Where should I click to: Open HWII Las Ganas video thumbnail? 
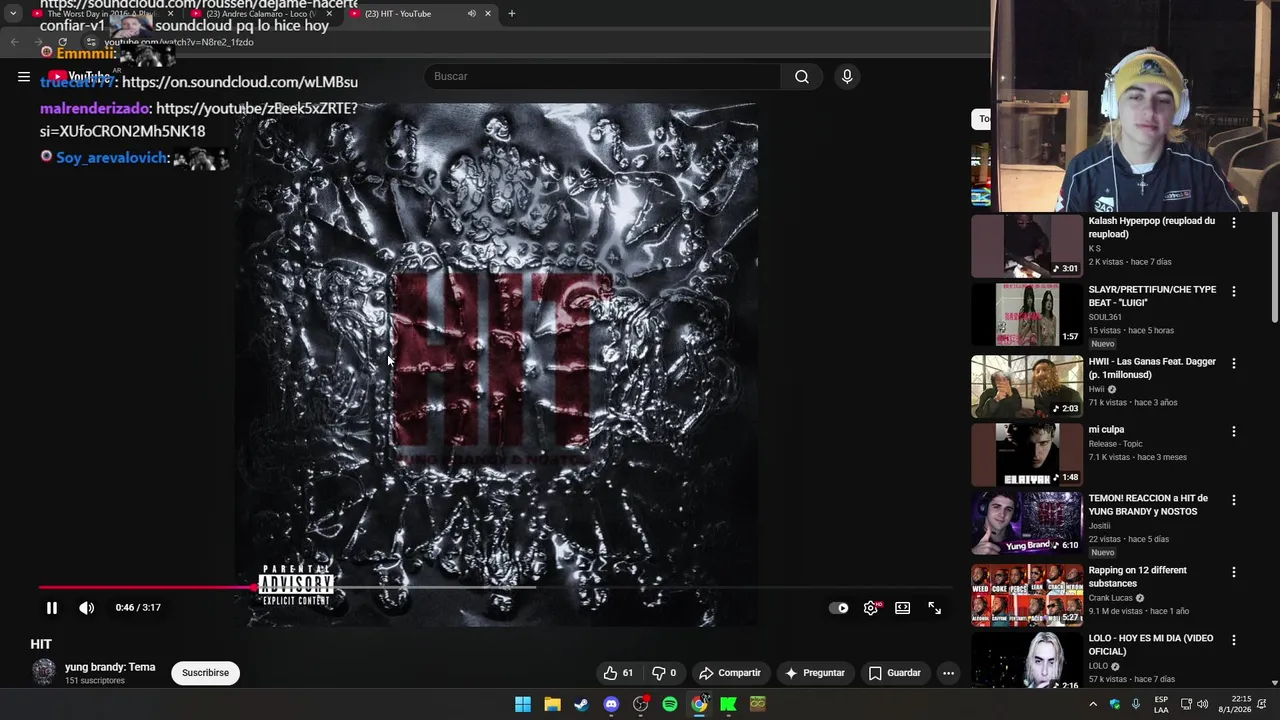(x=1027, y=386)
